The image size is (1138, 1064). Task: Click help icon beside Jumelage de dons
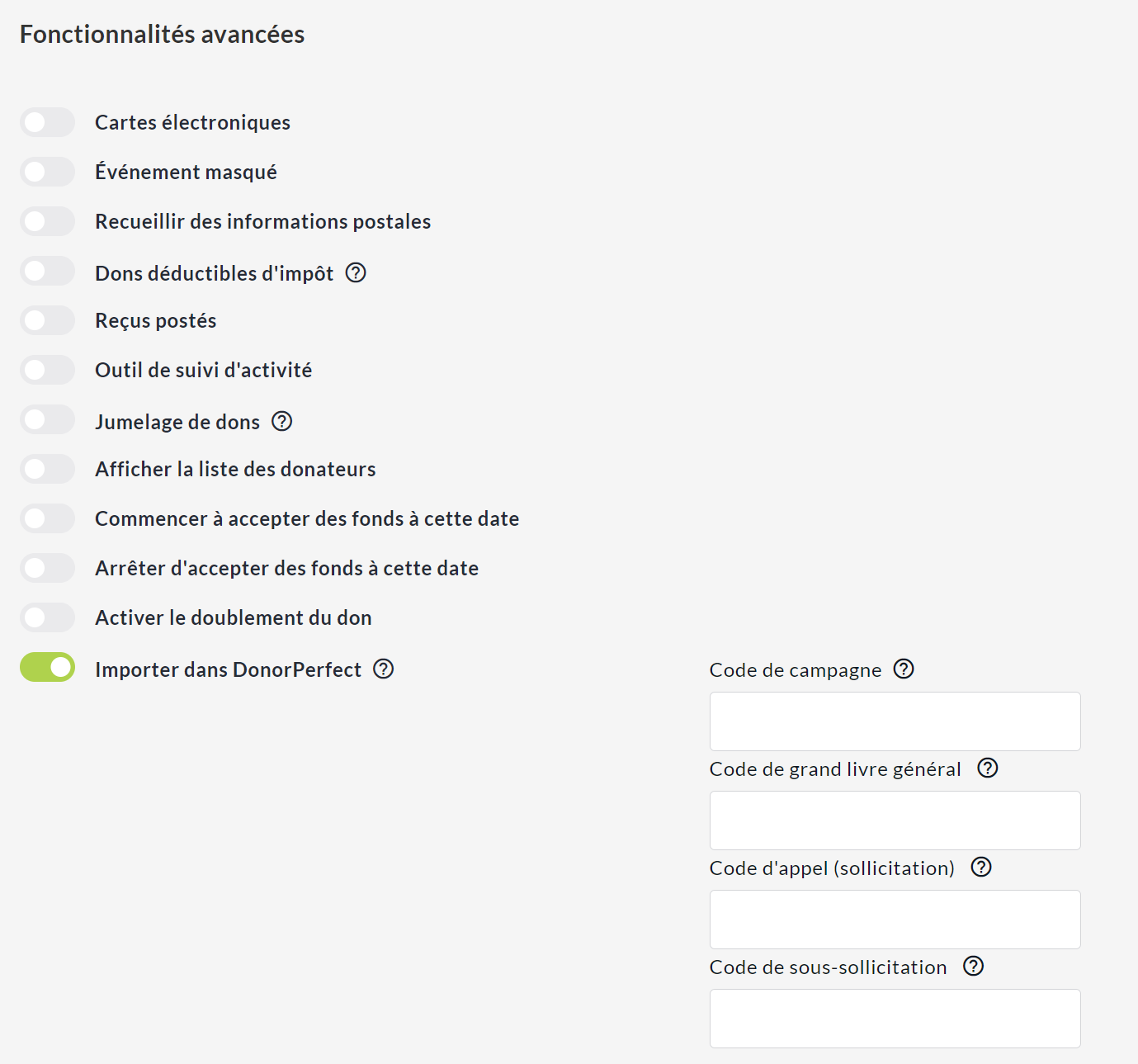[282, 421]
